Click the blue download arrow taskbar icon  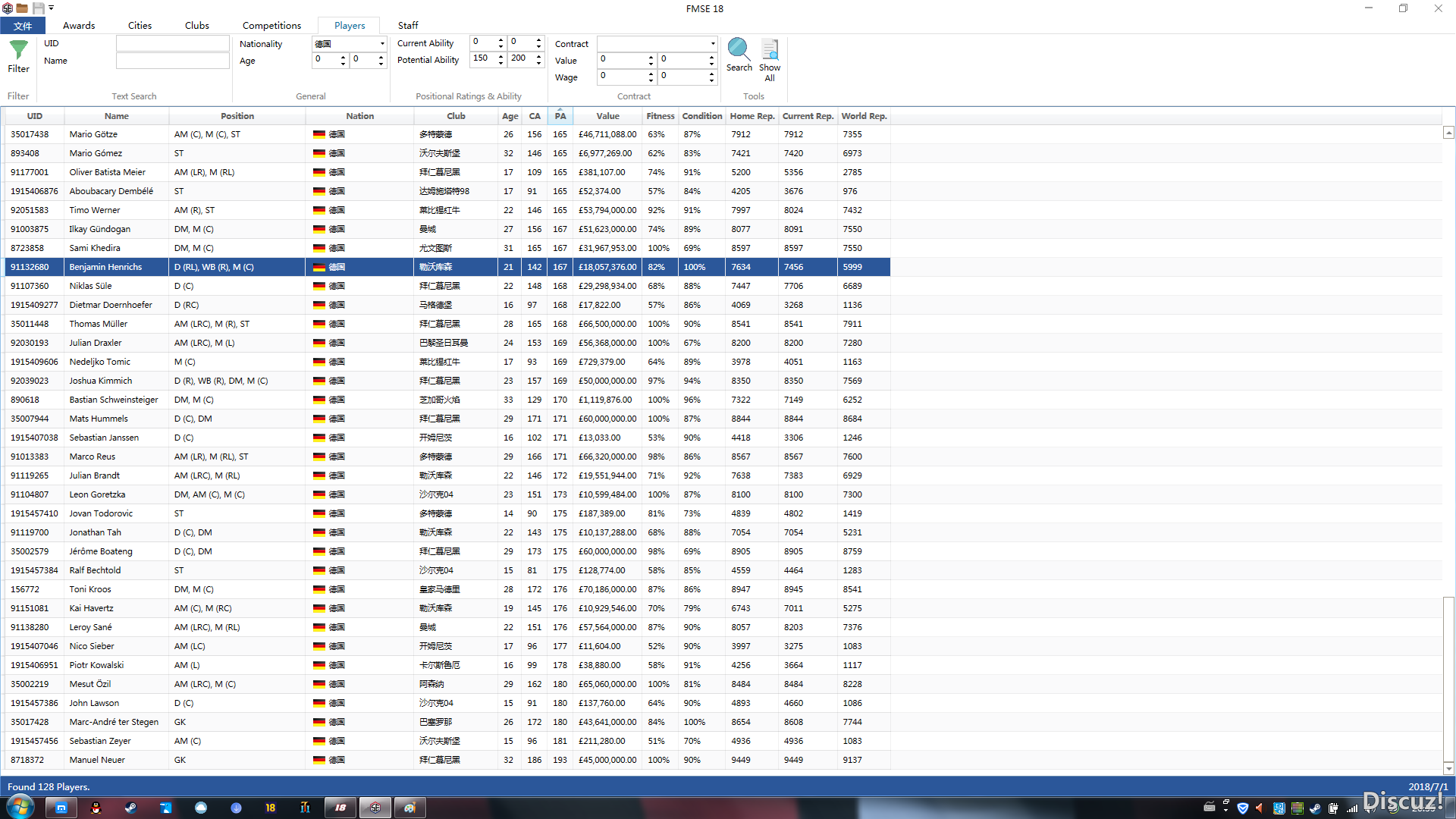[x=236, y=808]
